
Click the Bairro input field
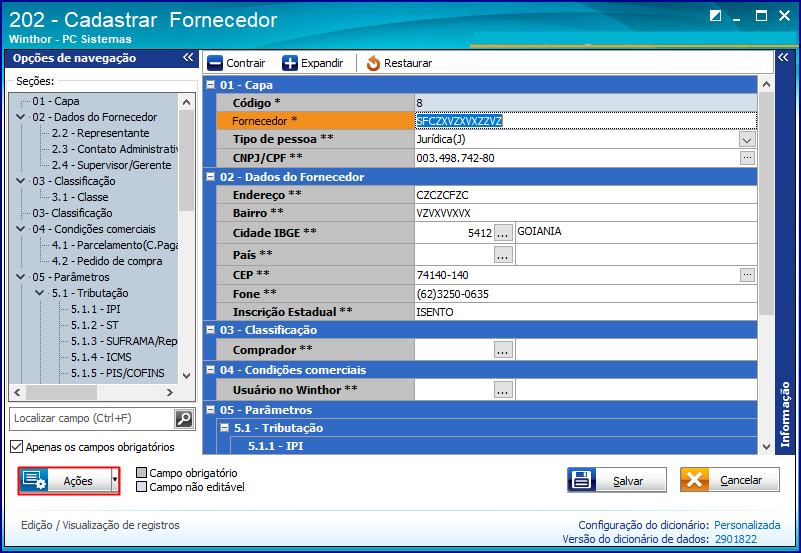(585, 213)
